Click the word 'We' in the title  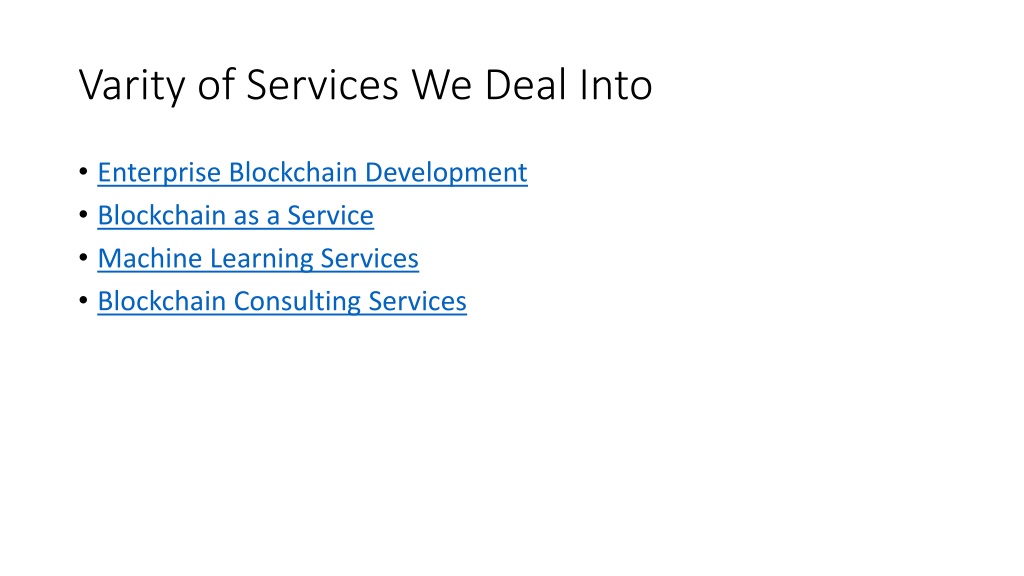tap(441, 85)
